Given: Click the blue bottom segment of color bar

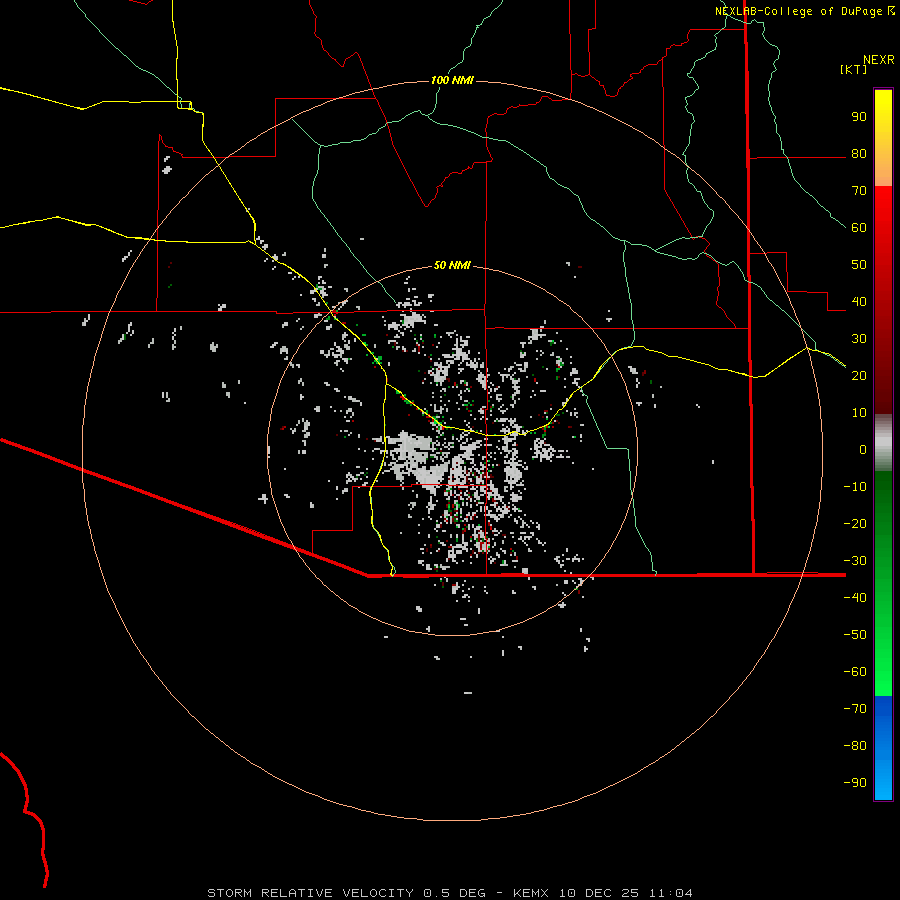Looking at the screenshot, I should (883, 748).
